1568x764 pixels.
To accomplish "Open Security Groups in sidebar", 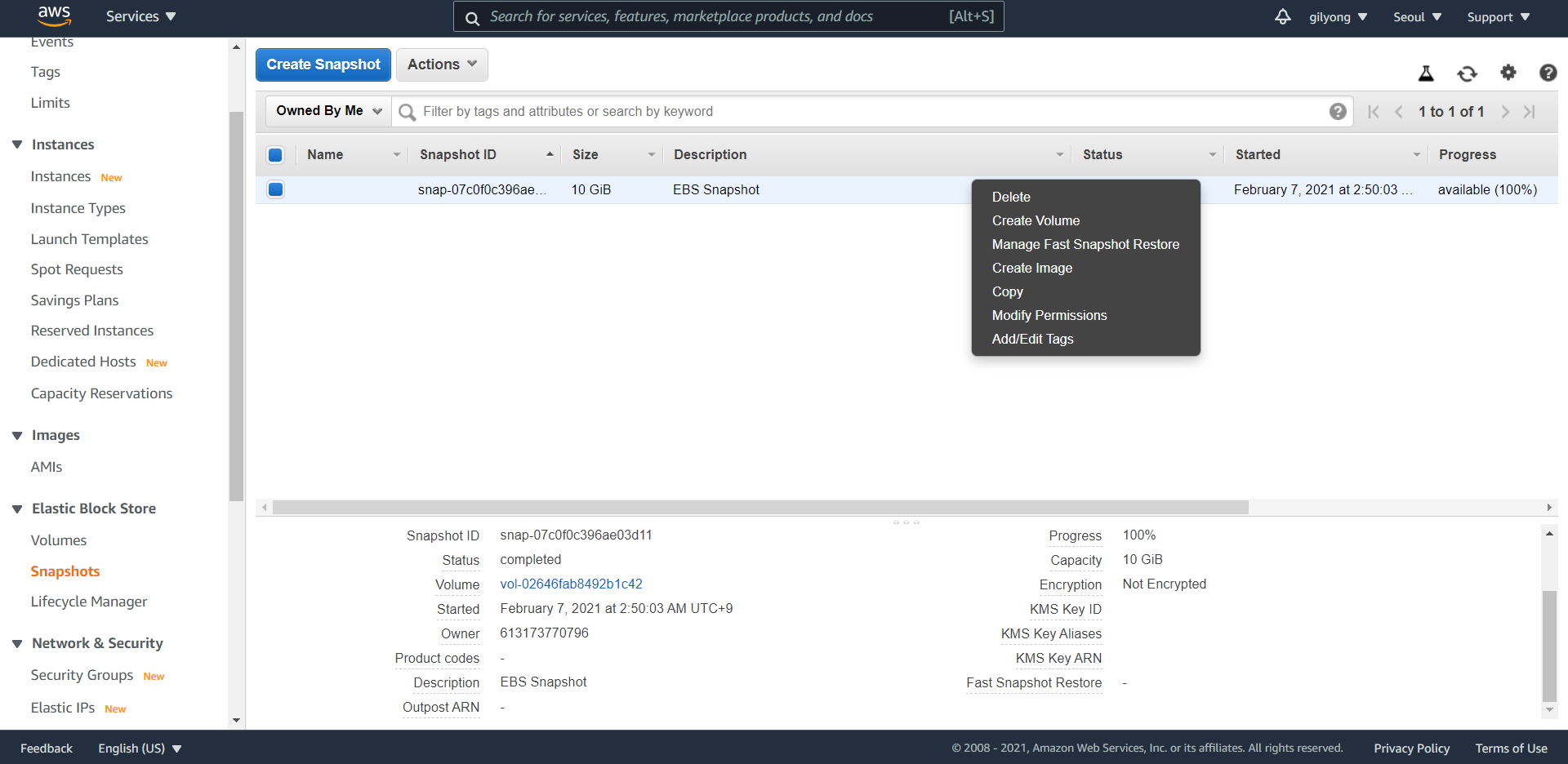I will point(82,675).
